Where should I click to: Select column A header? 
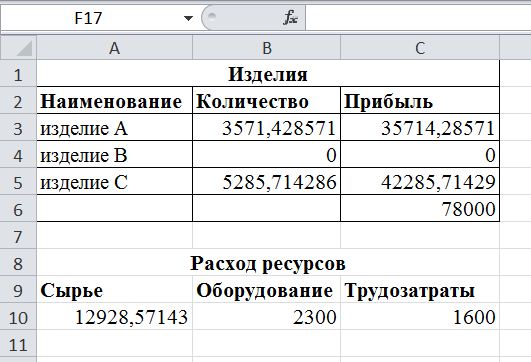coord(114,48)
